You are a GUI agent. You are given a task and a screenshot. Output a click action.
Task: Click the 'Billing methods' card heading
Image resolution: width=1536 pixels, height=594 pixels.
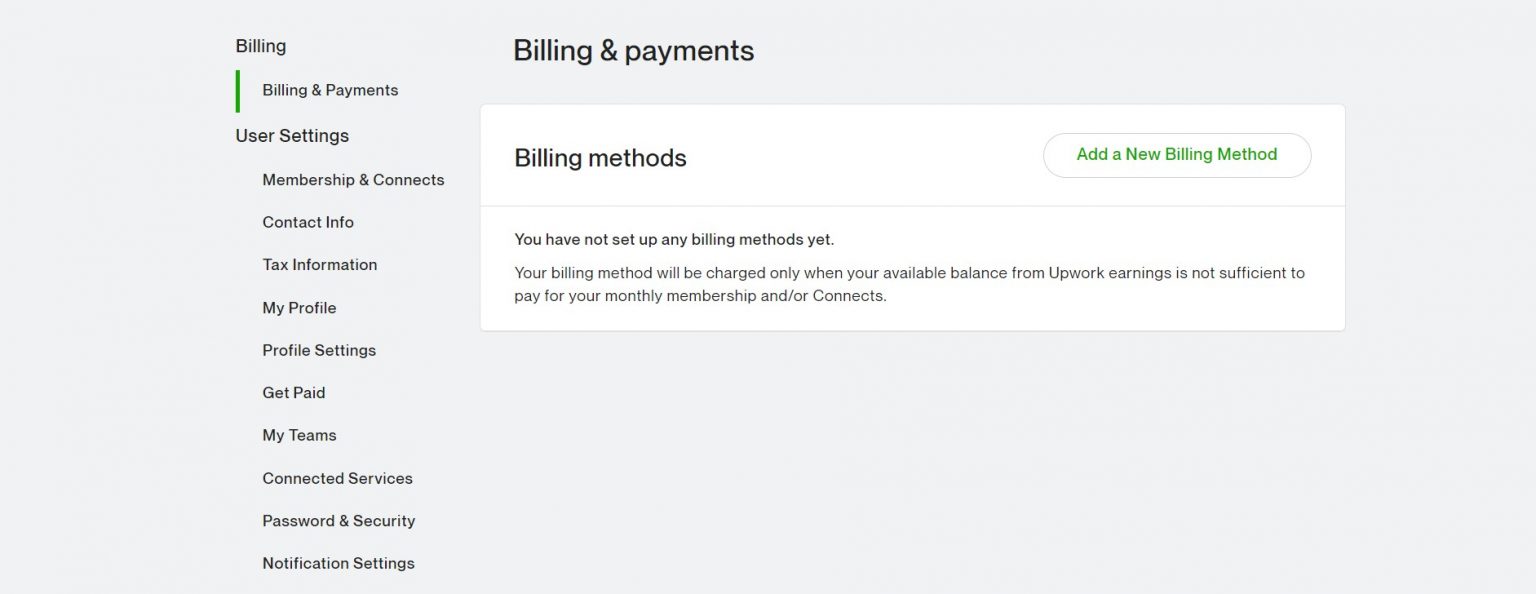tap(600, 158)
